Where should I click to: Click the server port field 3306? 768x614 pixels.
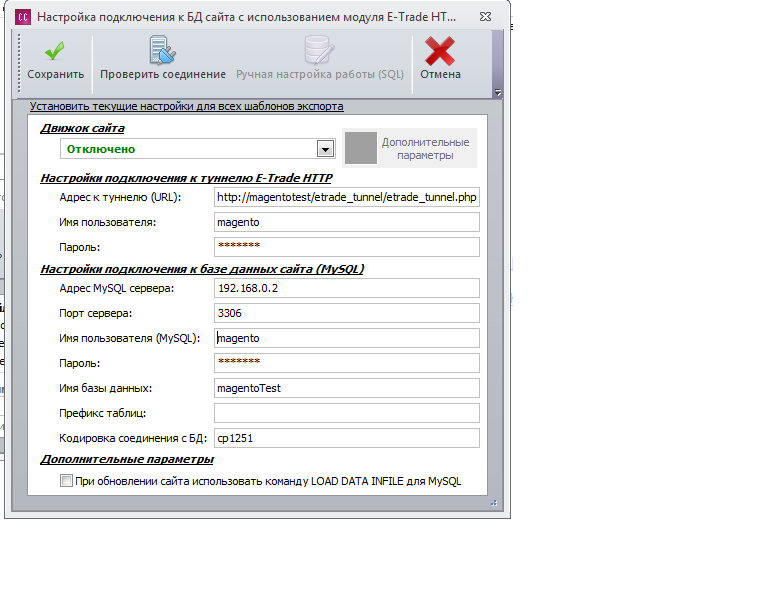(x=347, y=313)
